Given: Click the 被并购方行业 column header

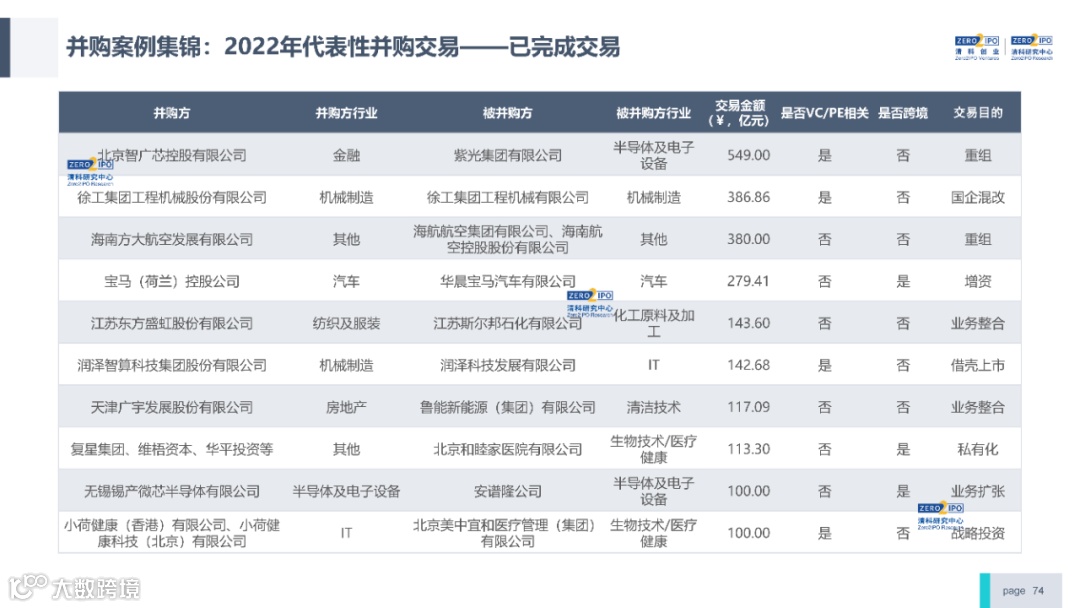Looking at the screenshot, I should pyautogui.click(x=653, y=113).
